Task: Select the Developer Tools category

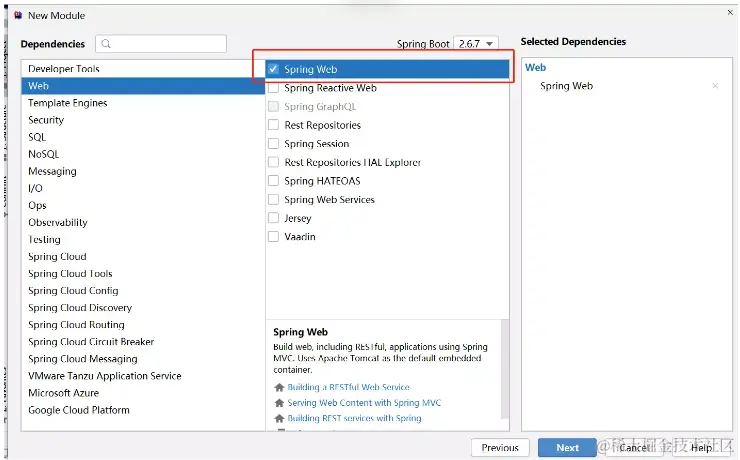Action: click(143, 69)
